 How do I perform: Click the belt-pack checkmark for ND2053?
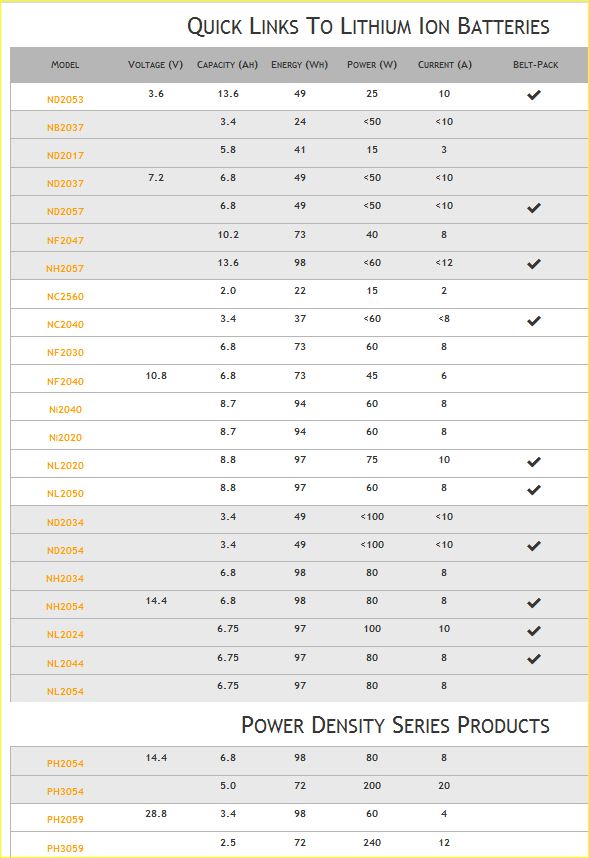[x=534, y=95]
